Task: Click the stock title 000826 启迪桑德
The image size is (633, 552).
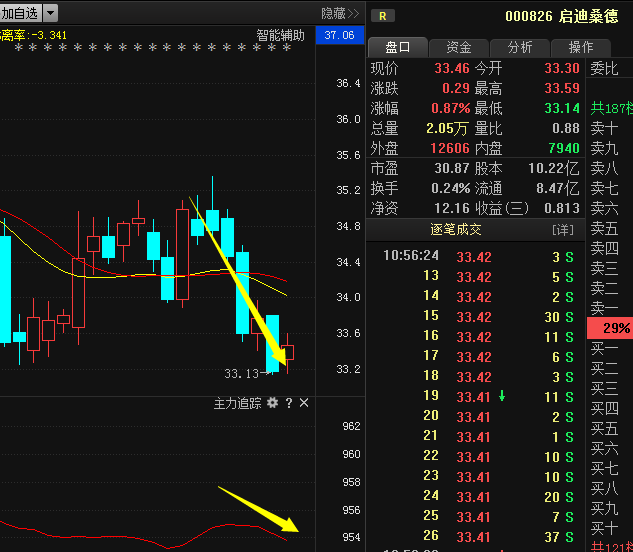Action: tap(562, 16)
